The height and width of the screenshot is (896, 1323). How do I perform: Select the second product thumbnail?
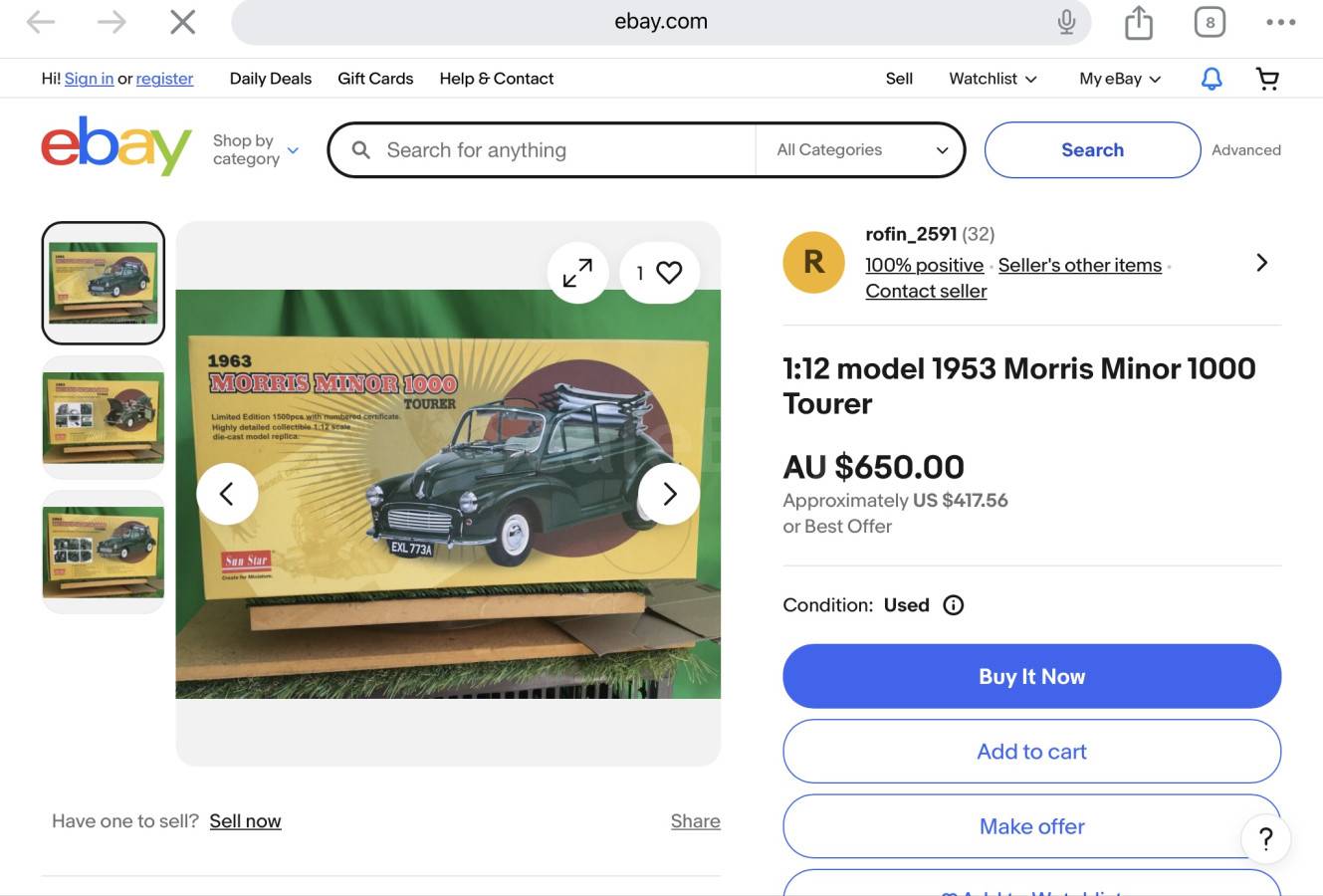pos(104,417)
